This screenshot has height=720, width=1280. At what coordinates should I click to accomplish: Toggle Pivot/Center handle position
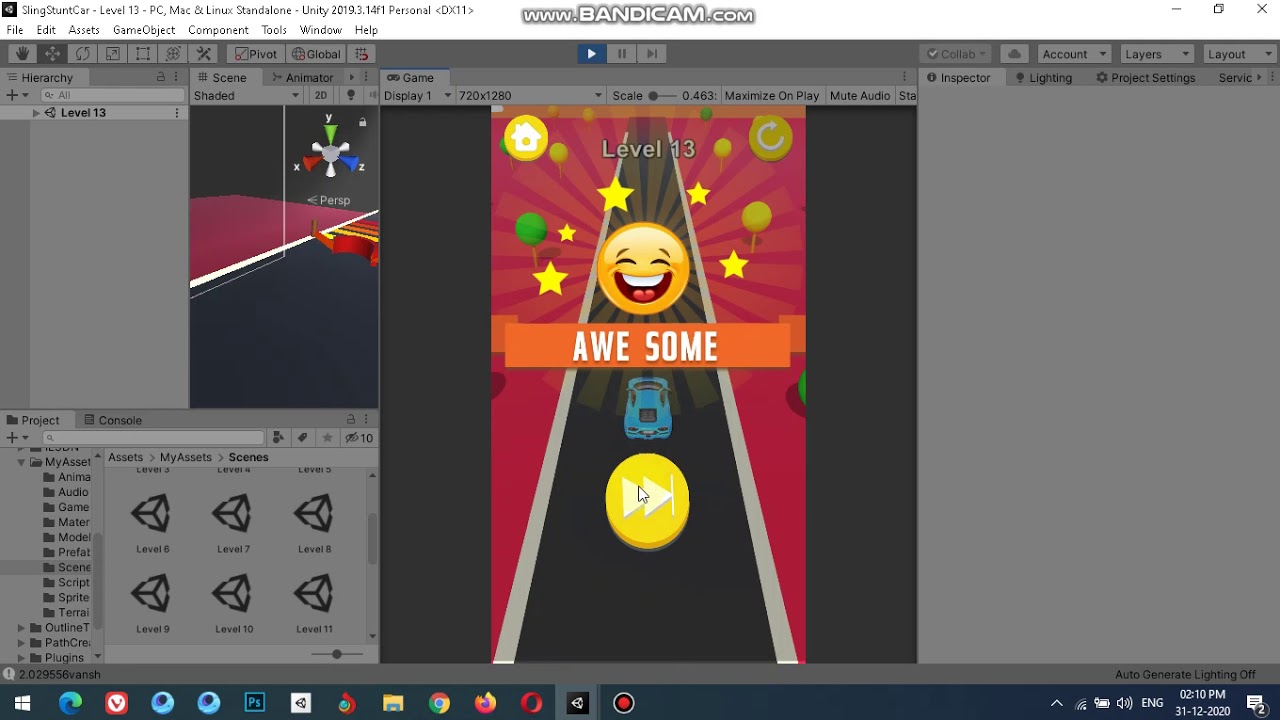[256, 54]
